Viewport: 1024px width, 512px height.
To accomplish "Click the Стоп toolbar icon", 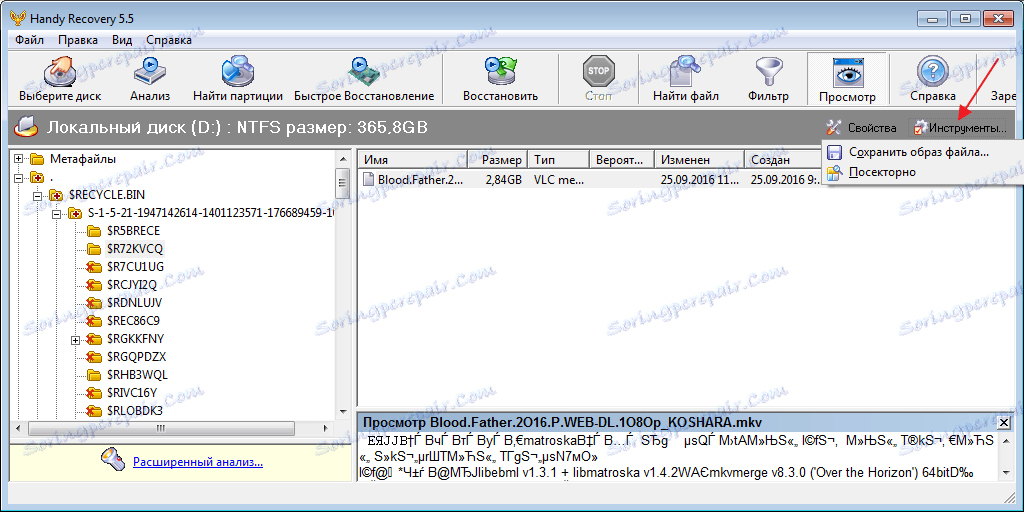I will point(598,80).
